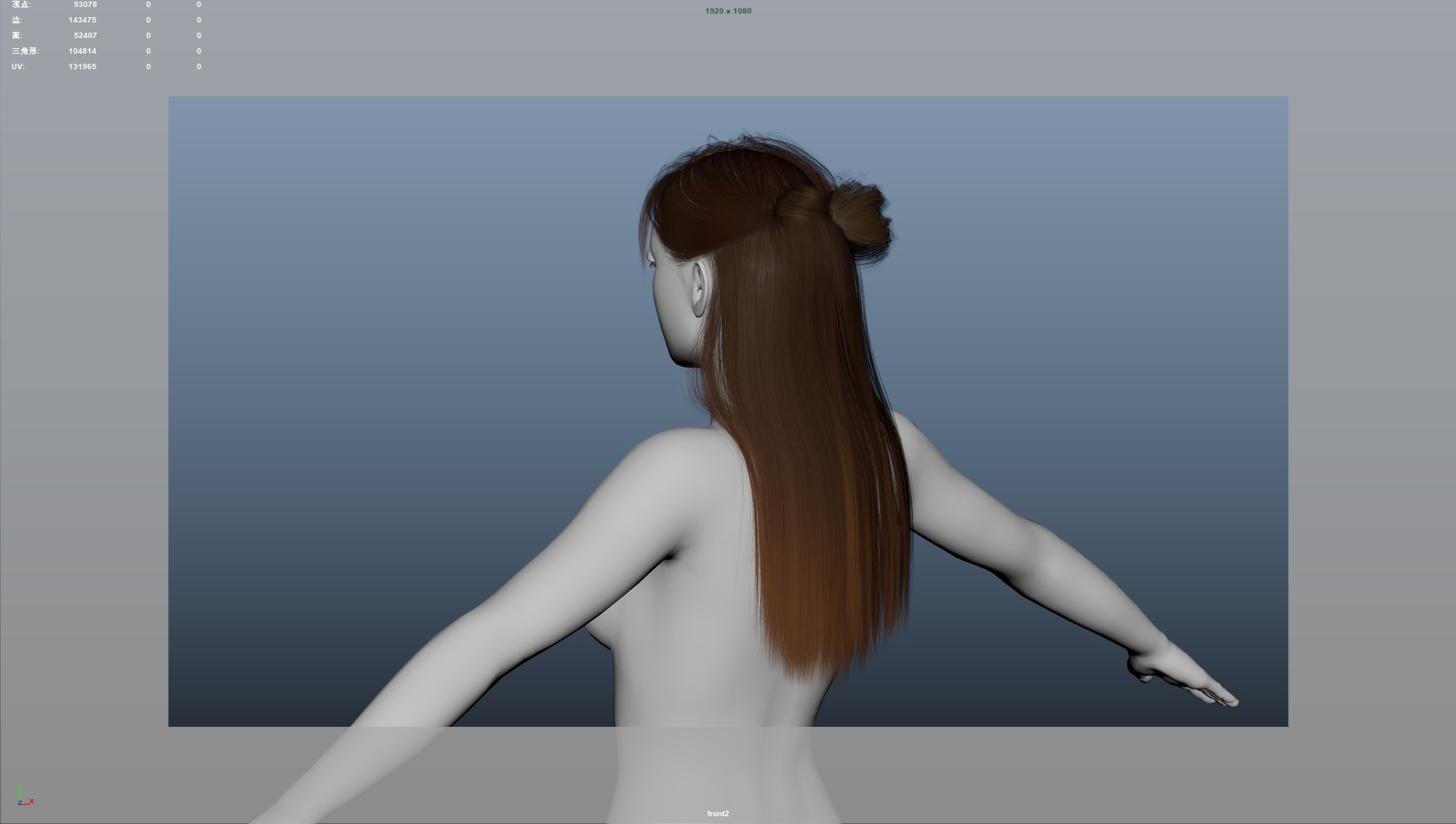Click the 三角形 triangle count label

pos(26,51)
